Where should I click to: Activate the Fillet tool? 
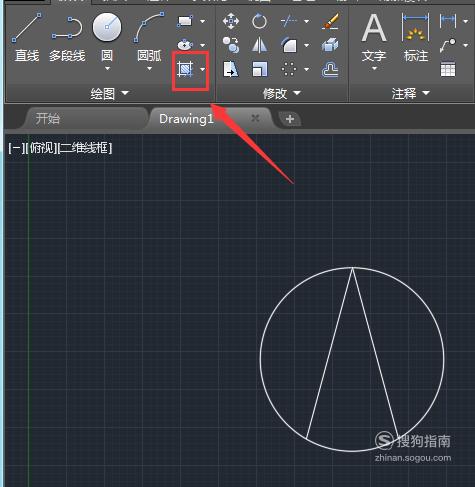pyautogui.click(x=289, y=45)
